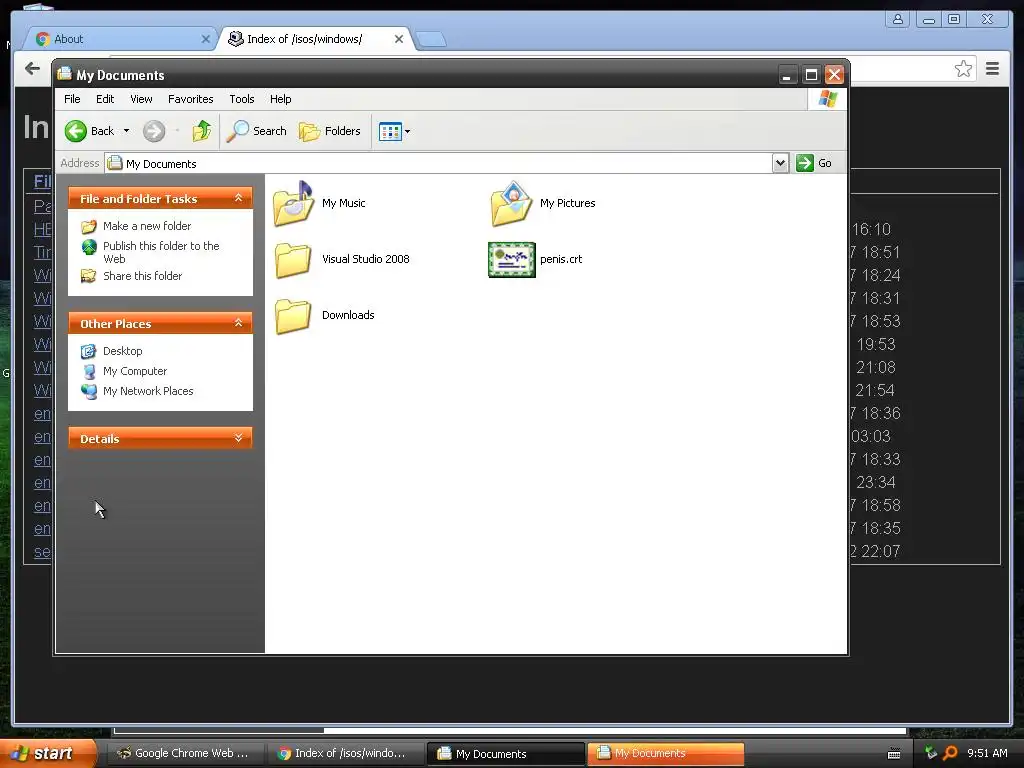Click the keyboard icon in system tray
1024x768 pixels.
coord(895,754)
